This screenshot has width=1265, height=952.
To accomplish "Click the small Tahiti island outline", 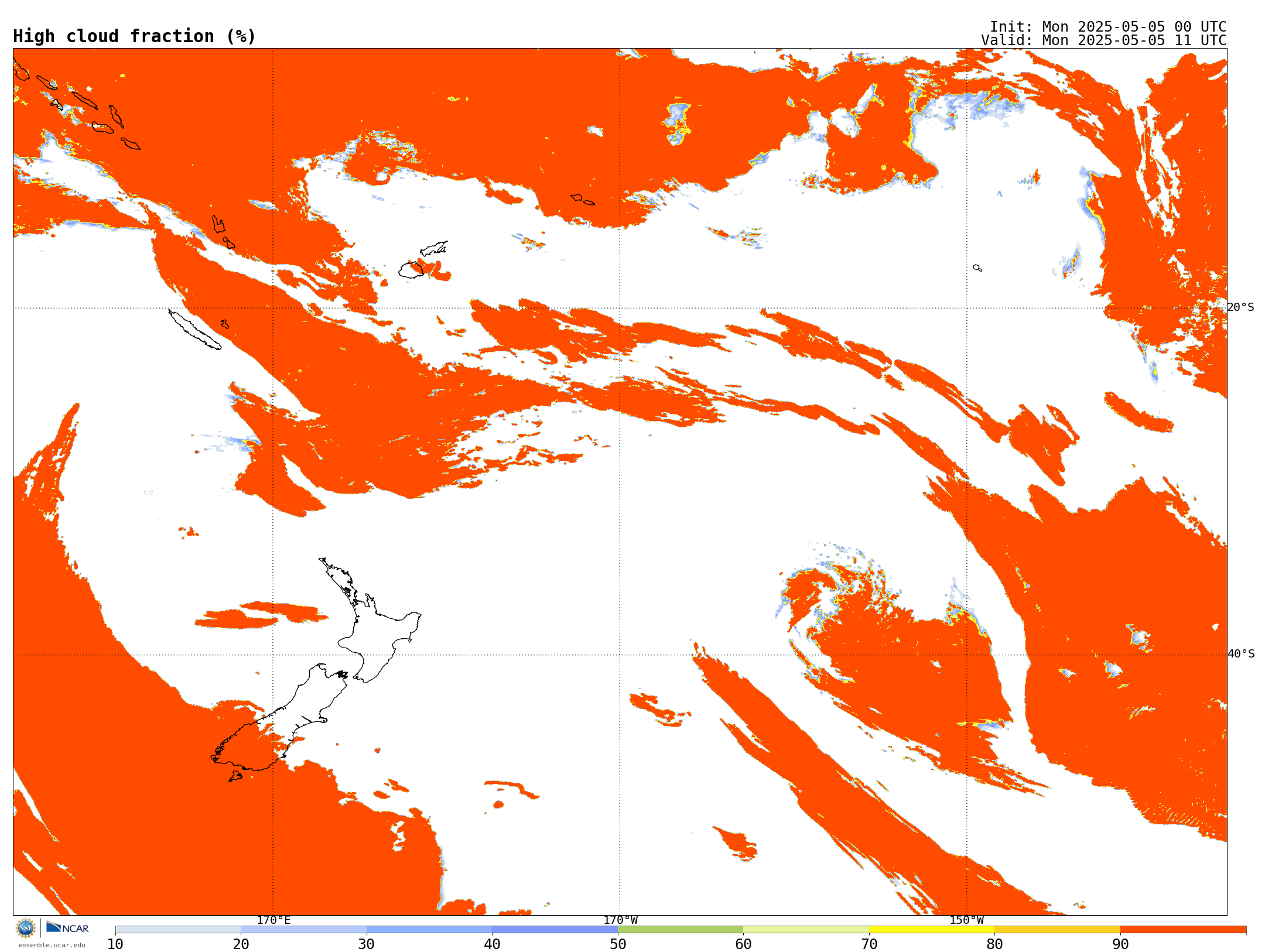I will coord(977,268).
